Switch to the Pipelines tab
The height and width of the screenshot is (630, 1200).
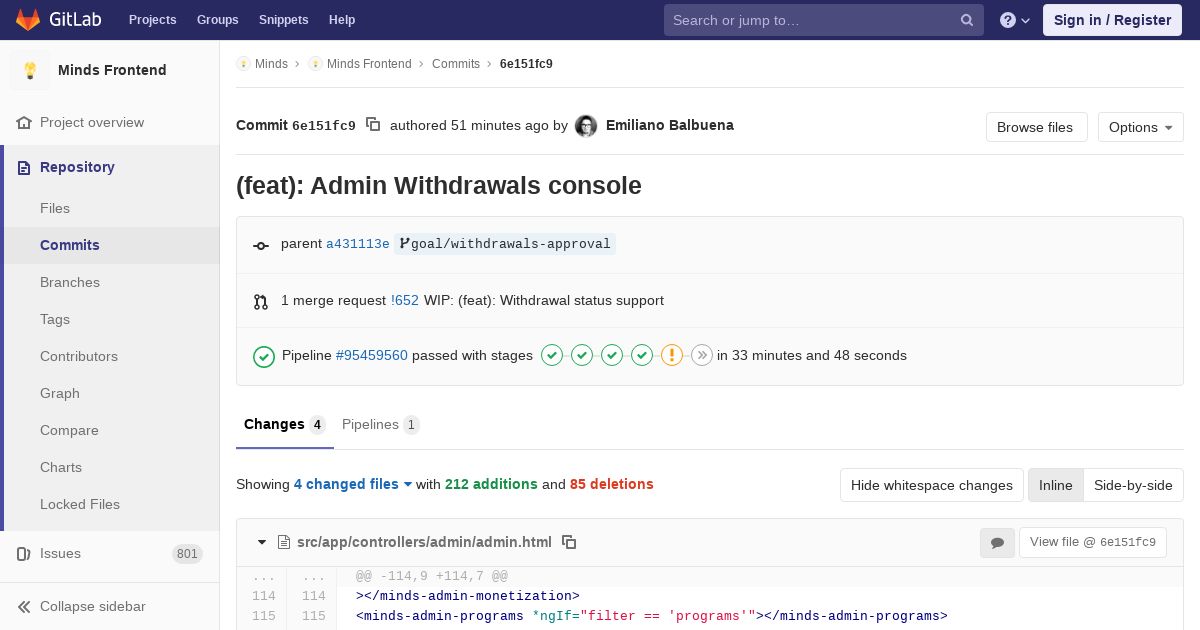point(380,425)
